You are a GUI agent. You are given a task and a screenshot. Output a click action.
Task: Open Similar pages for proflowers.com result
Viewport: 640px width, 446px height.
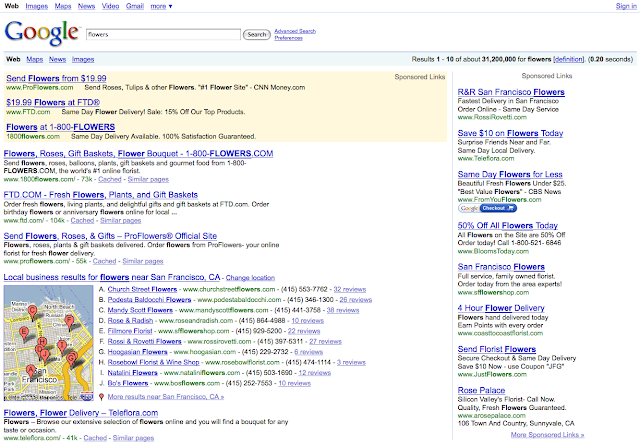click(143, 261)
